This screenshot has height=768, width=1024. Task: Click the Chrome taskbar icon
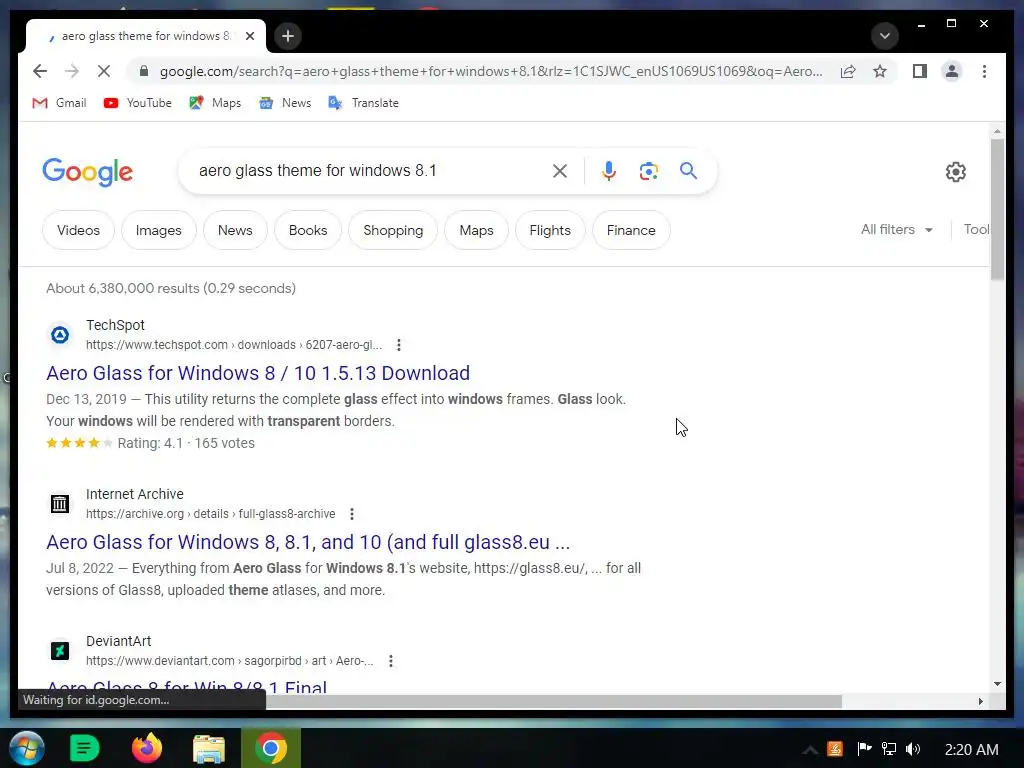pyautogui.click(x=271, y=748)
